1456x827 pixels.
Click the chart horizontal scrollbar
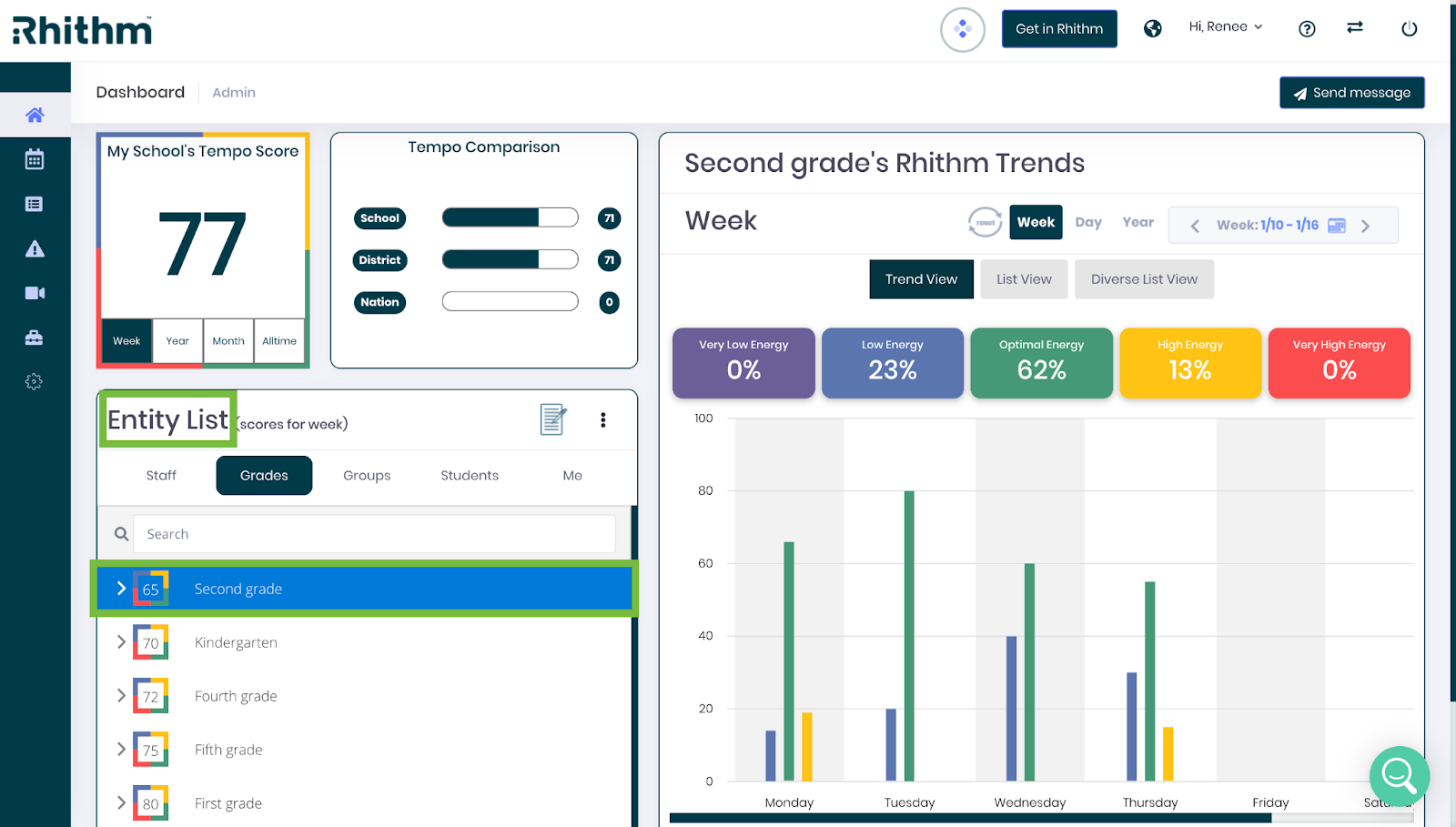(x=970, y=818)
